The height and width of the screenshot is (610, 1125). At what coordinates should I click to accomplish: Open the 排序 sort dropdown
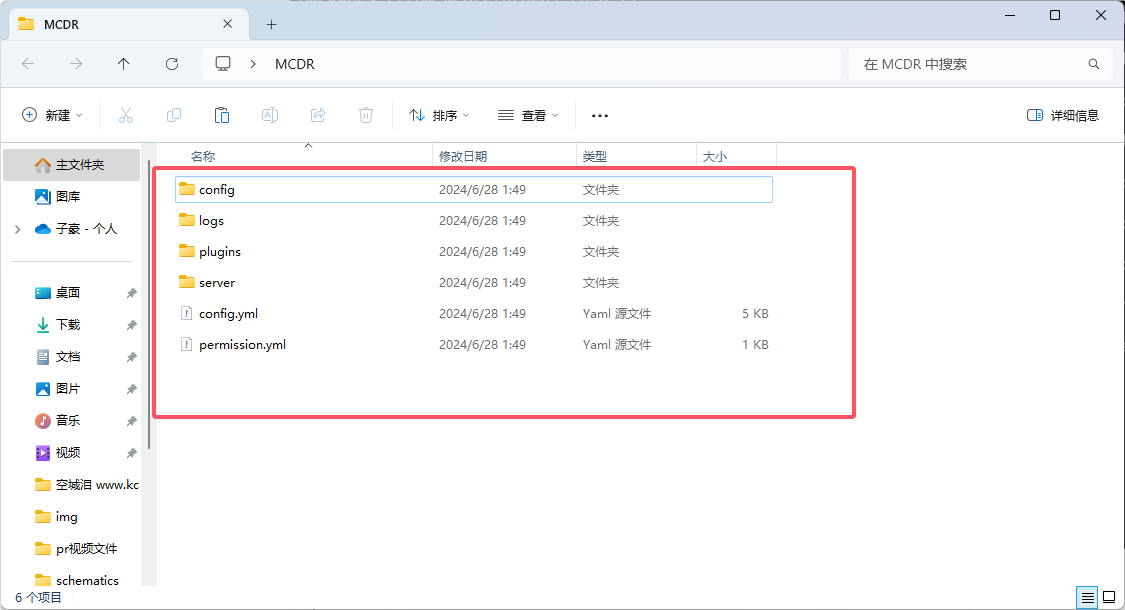pyautogui.click(x=439, y=115)
